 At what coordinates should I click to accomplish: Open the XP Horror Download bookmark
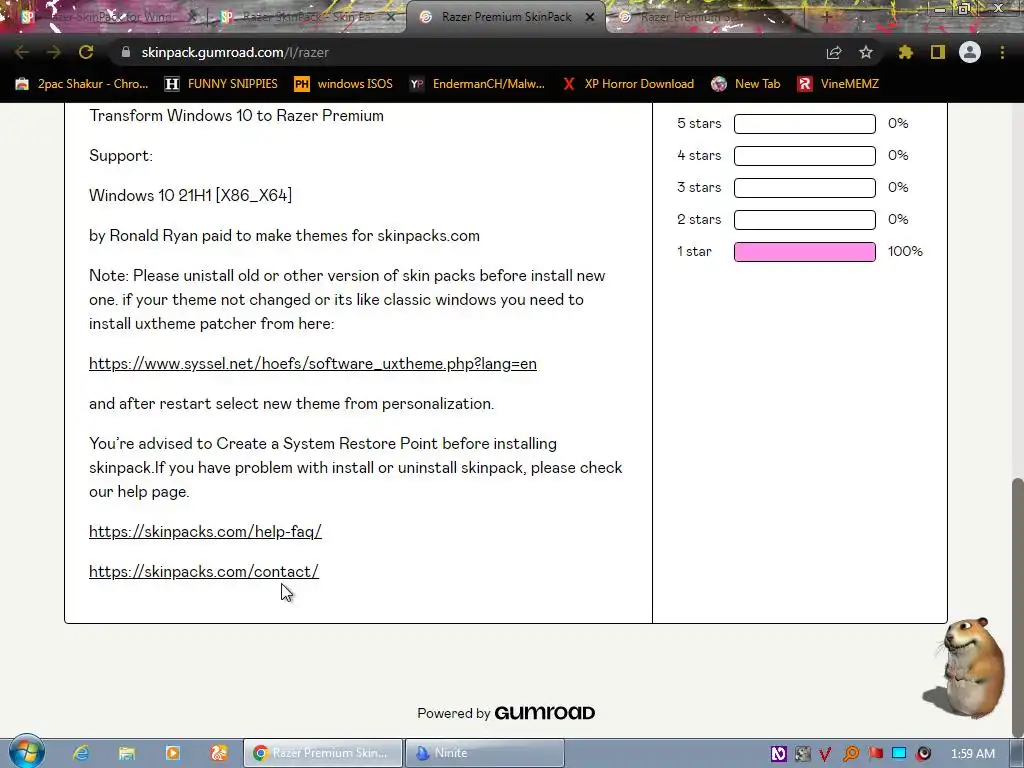(628, 84)
